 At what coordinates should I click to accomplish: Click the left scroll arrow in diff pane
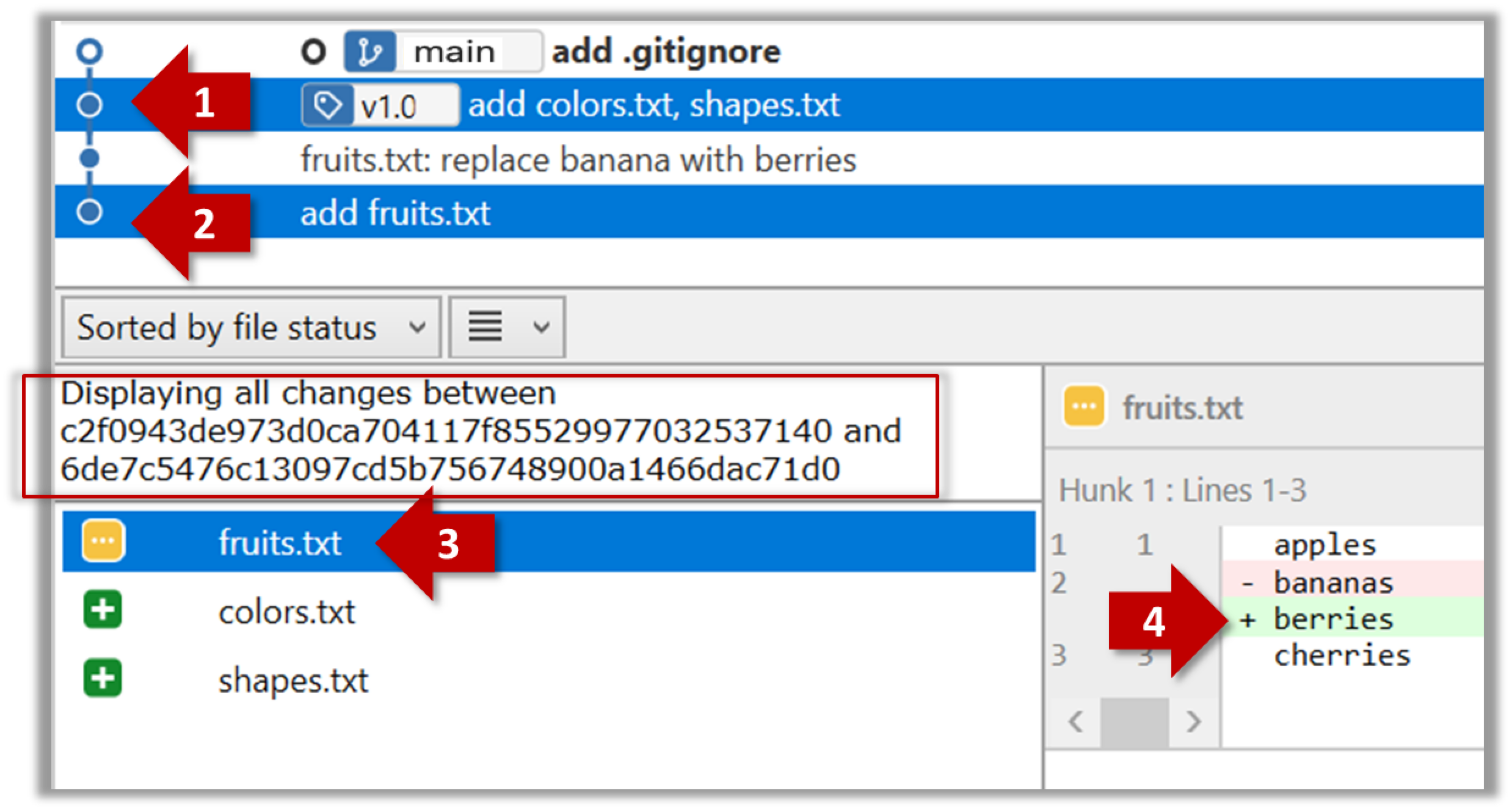[x=1076, y=722]
